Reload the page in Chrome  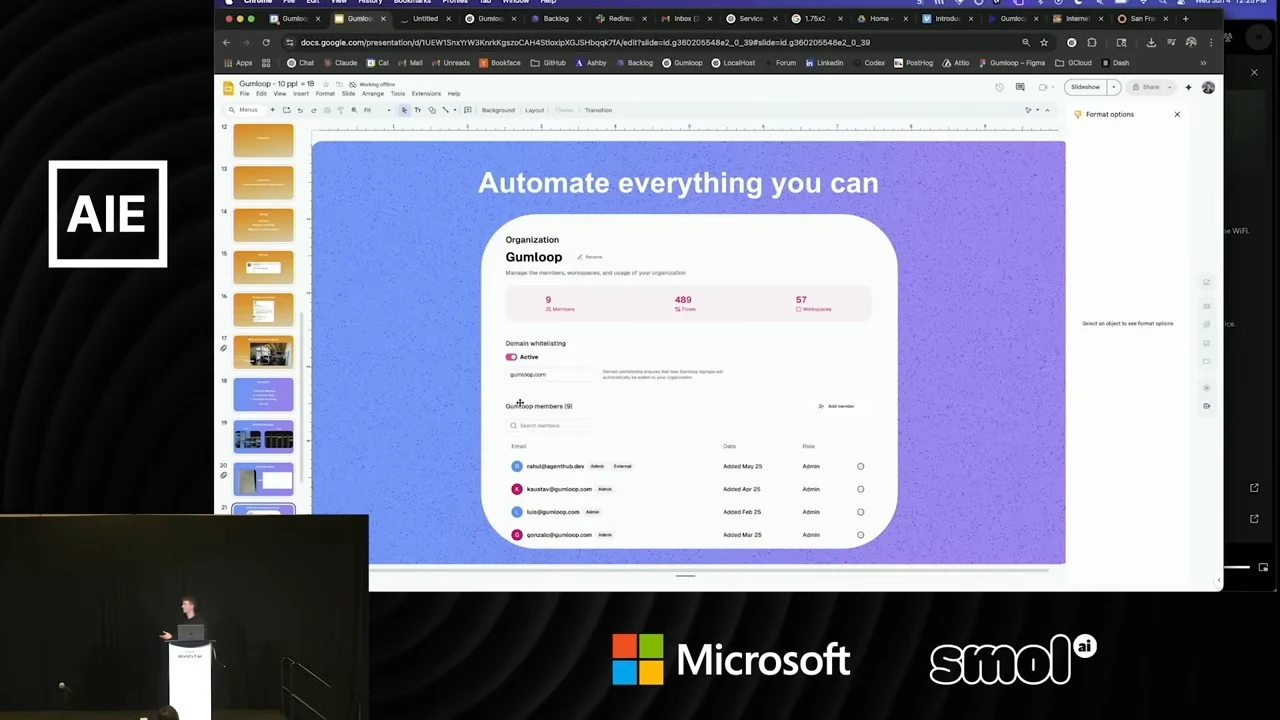click(x=266, y=42)
